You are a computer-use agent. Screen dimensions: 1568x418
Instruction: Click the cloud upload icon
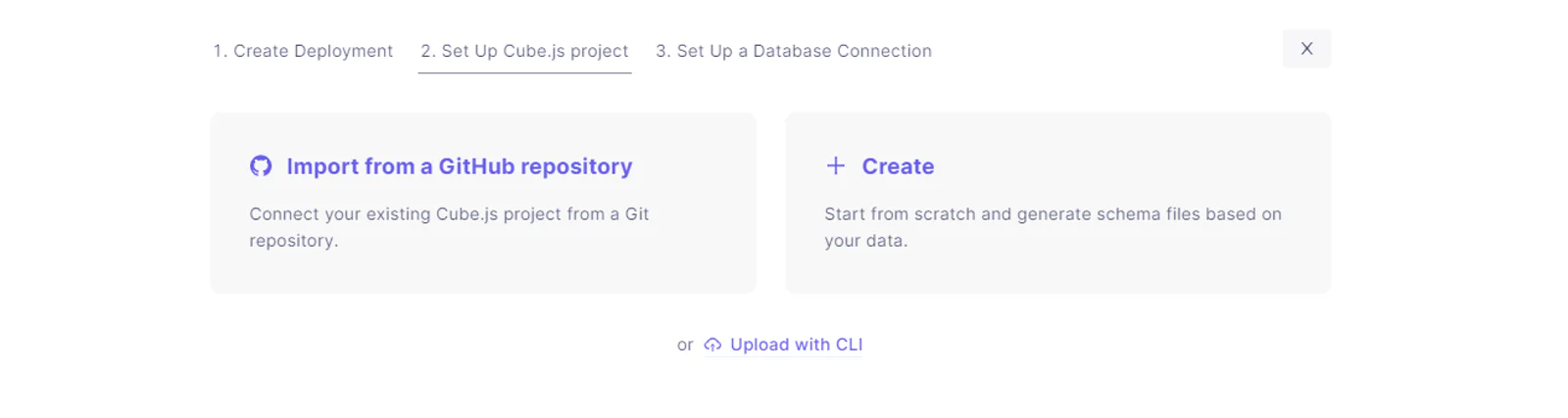tap(712, 345)
